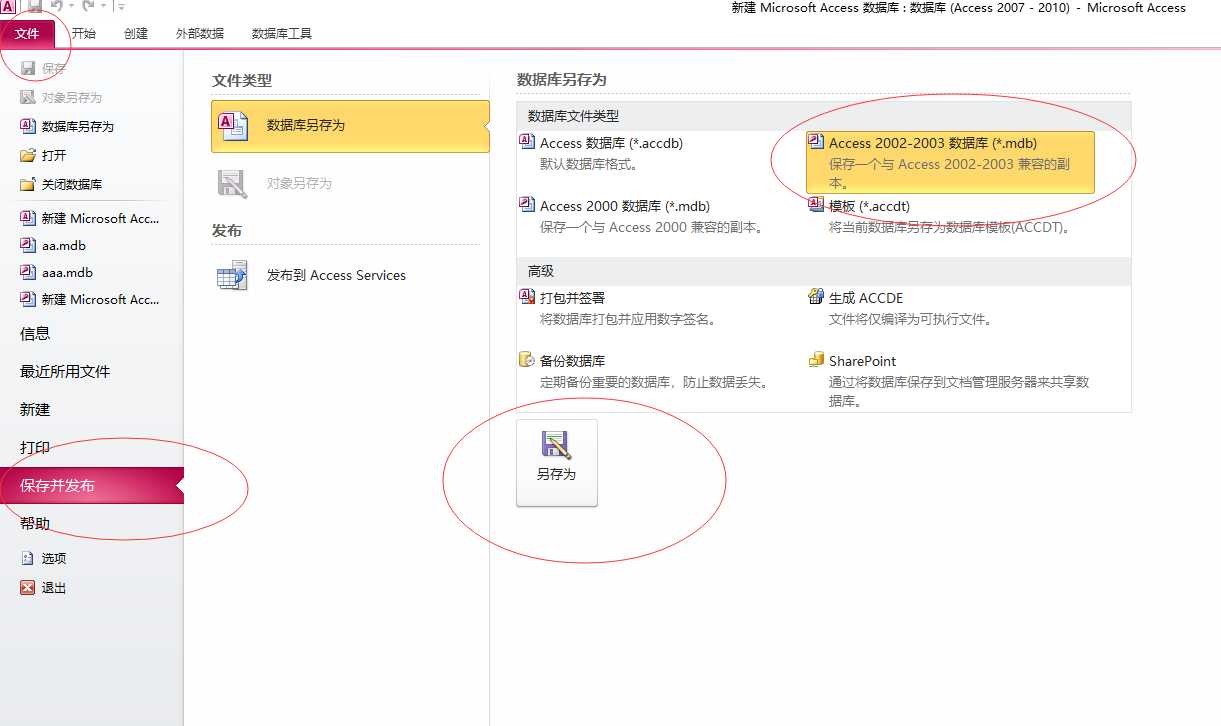
Task: Click 退出 to exit Access
Action: click(x=53, y=588)
